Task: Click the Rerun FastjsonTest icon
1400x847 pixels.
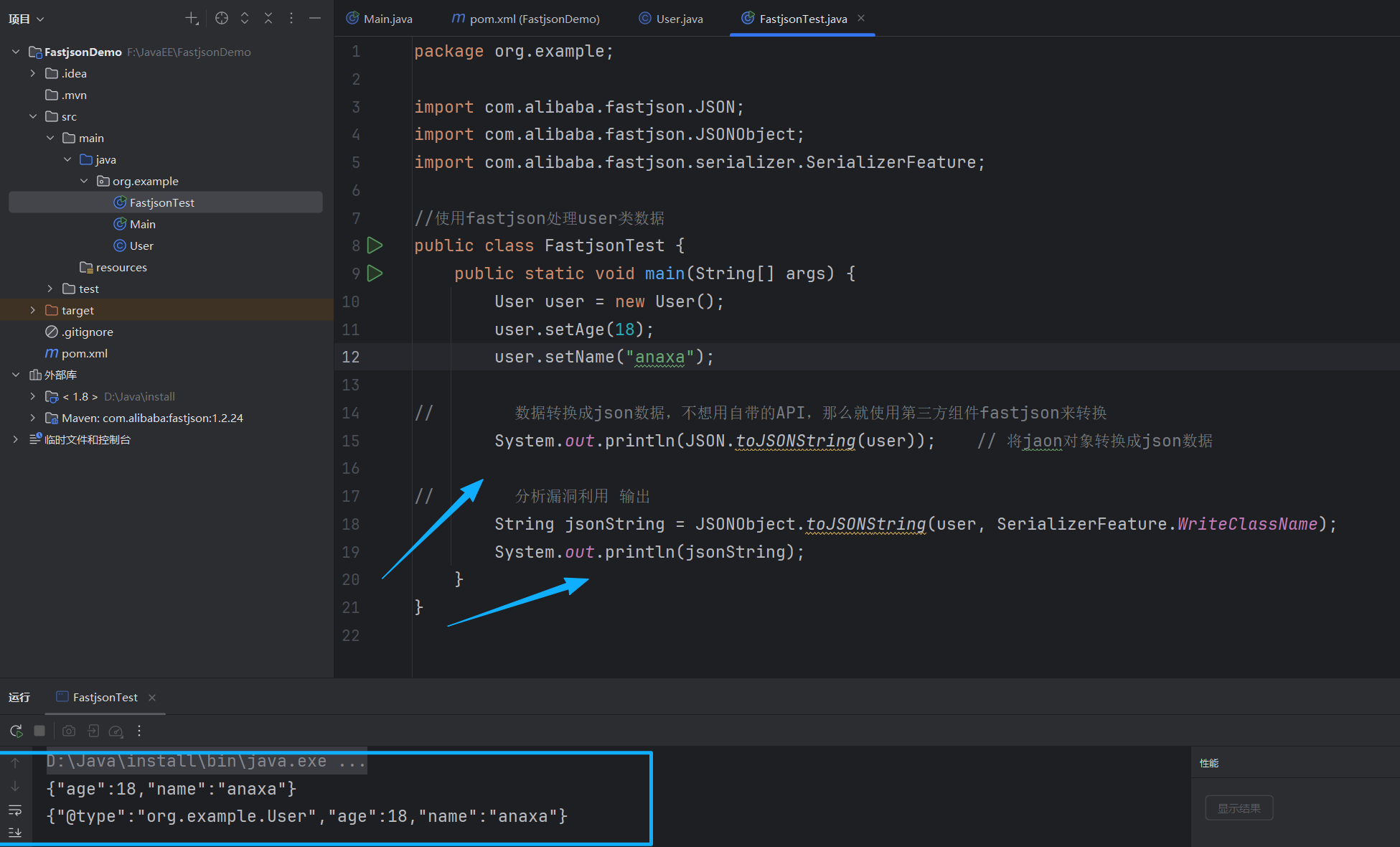Action: (x=16, y=731)
